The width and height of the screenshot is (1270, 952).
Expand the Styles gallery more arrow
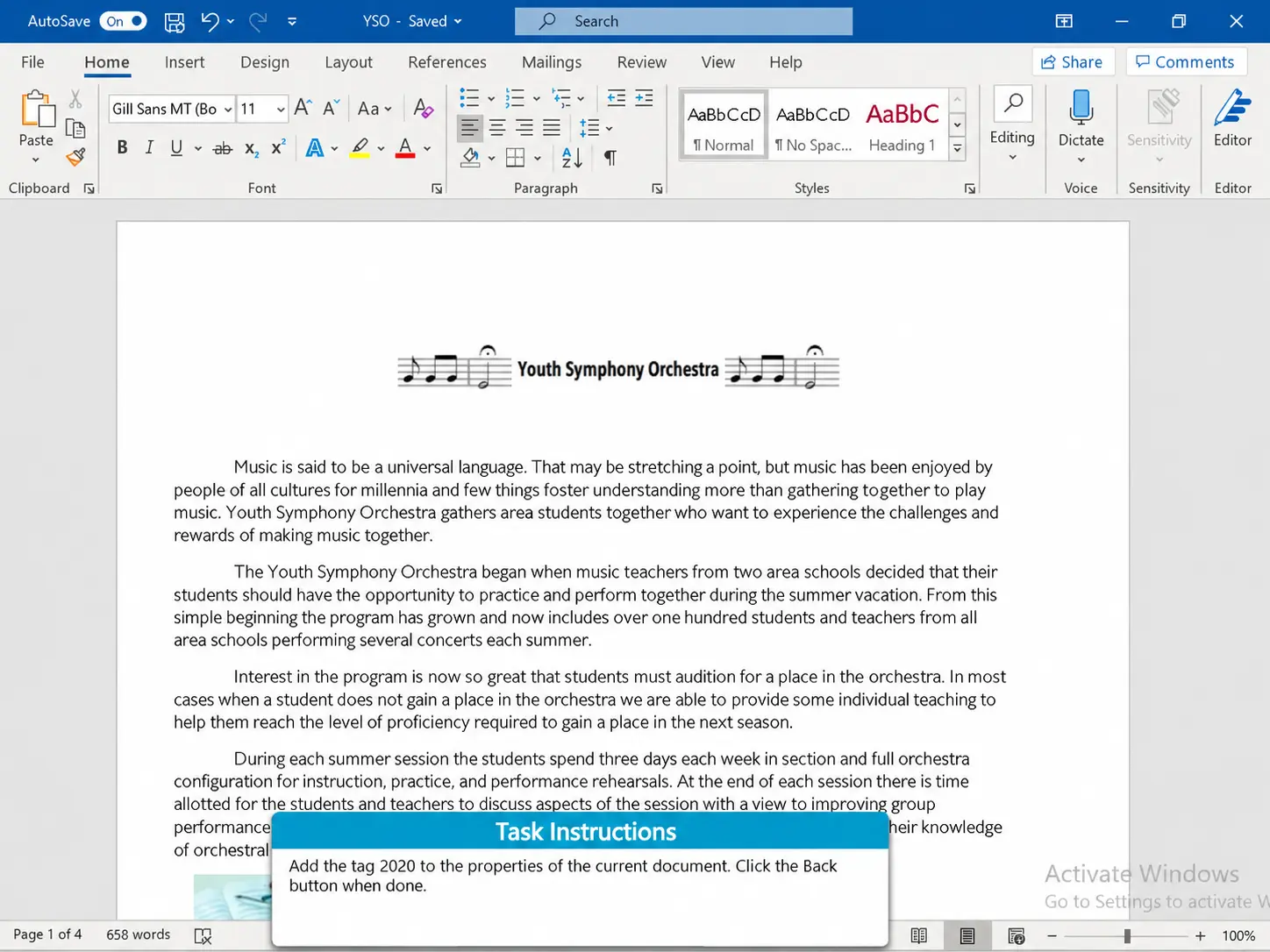click(x=958, y=149)
